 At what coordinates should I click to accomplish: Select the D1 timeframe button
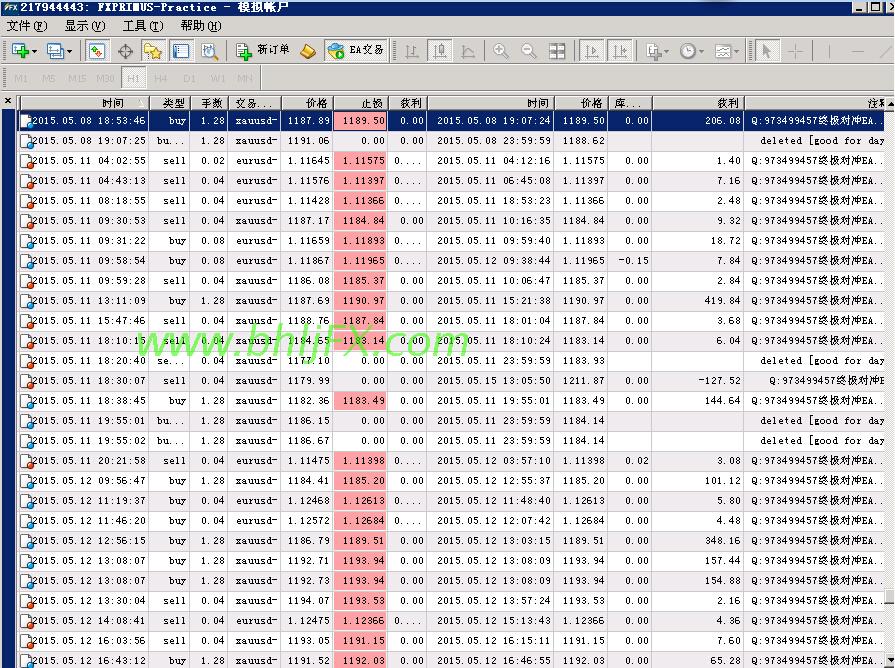tap(190, 78)
